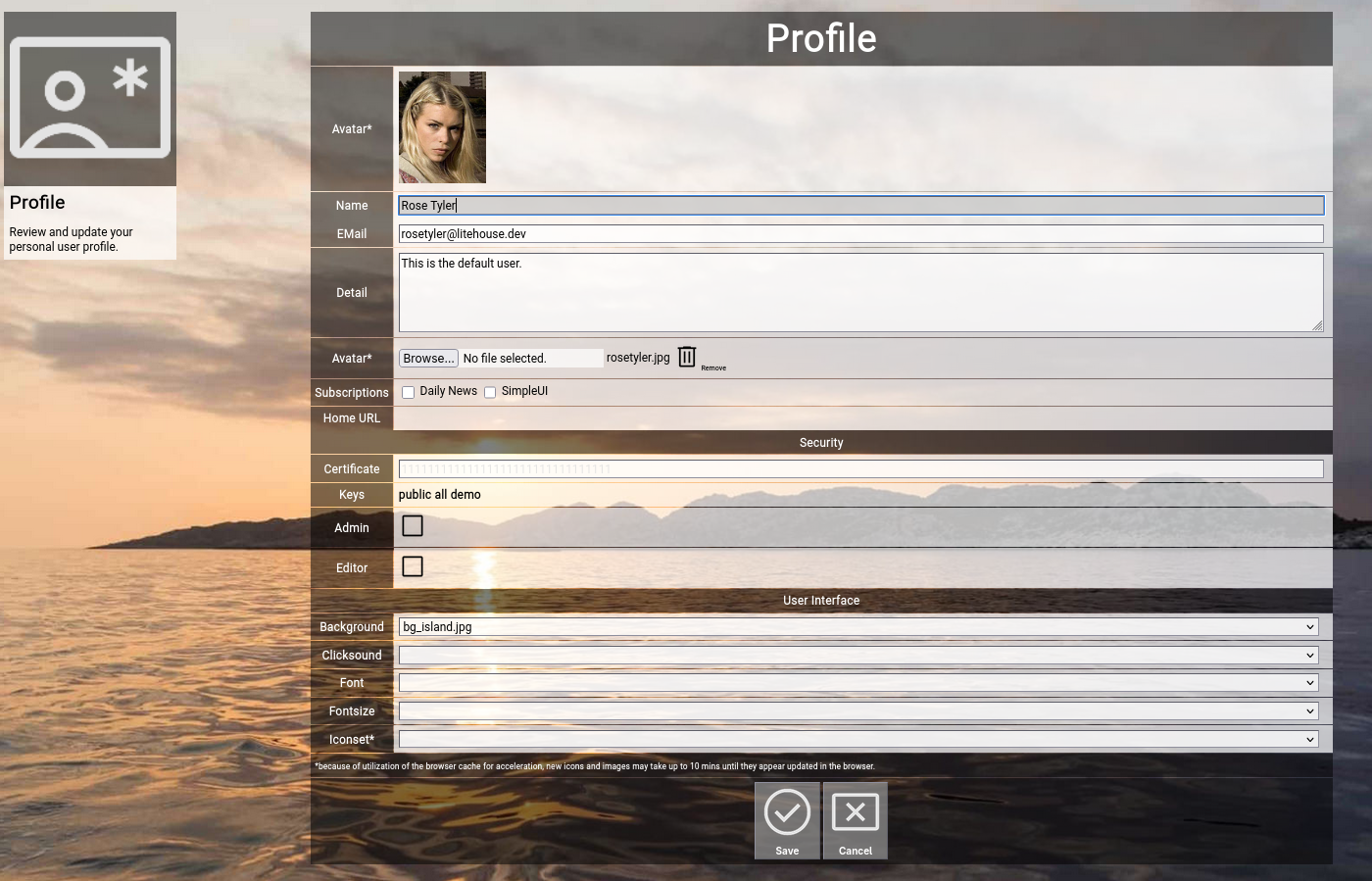Image resolution: width=1372 pixels, height=881 pixels.
Task: Focus the EMail input field
Action: (860, 234)
